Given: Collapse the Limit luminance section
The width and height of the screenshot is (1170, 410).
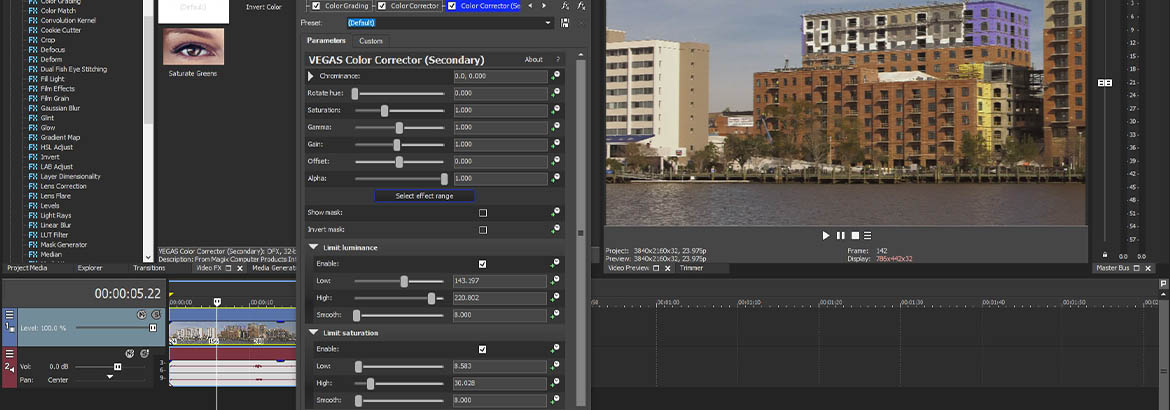Looking at the screenshot, I should tap(313, 247).
